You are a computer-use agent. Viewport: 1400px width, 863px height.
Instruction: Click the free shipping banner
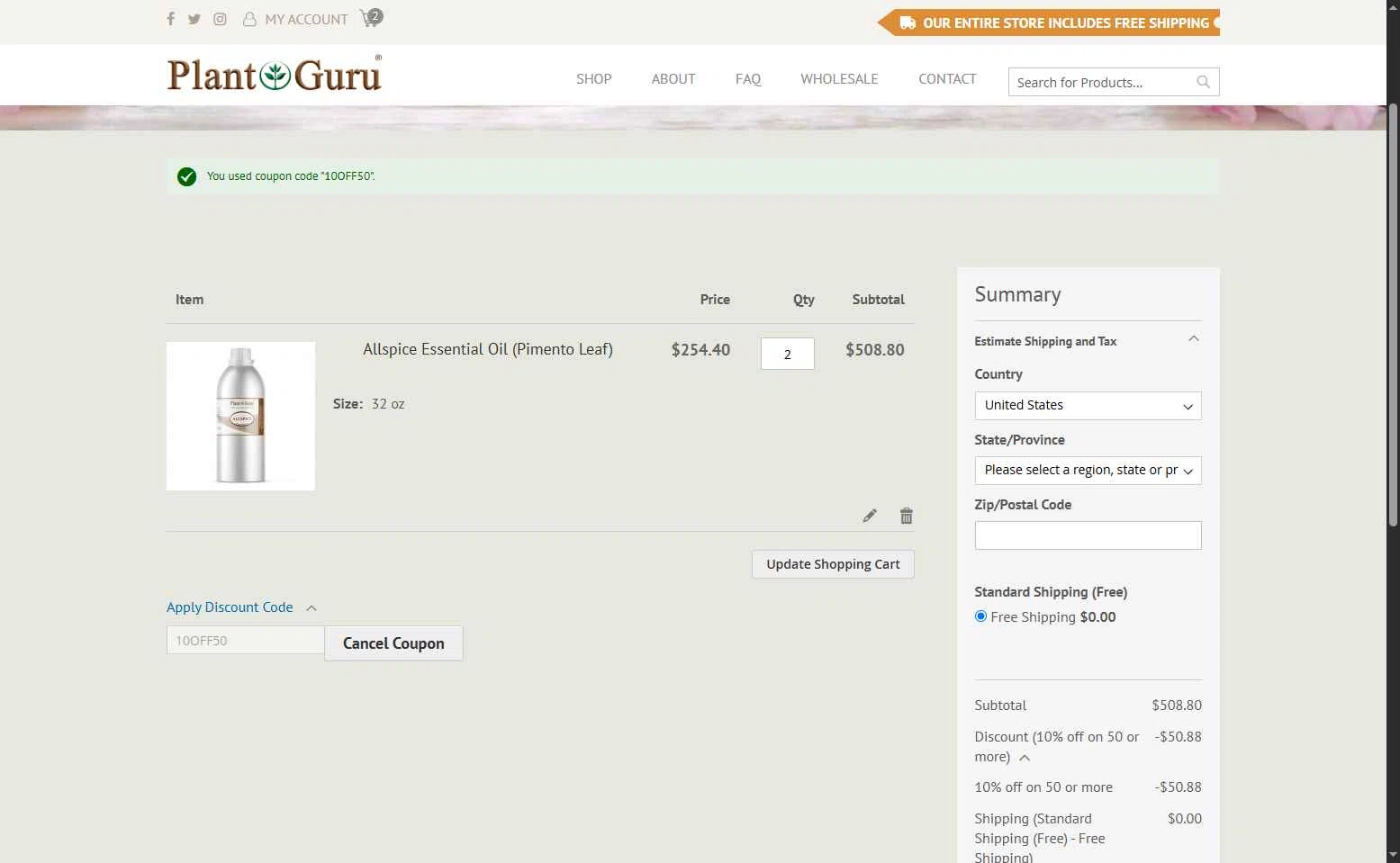[1049, 22]
